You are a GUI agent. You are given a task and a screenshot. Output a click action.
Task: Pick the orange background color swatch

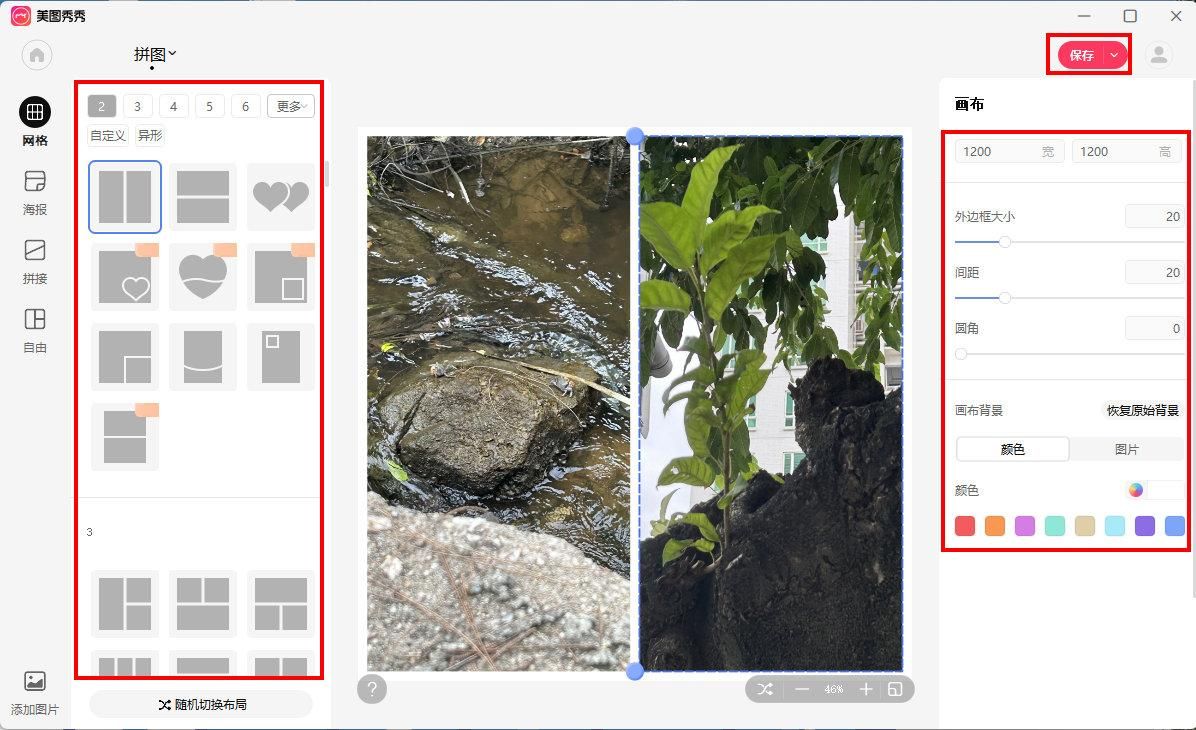click(x=995, y=526)
